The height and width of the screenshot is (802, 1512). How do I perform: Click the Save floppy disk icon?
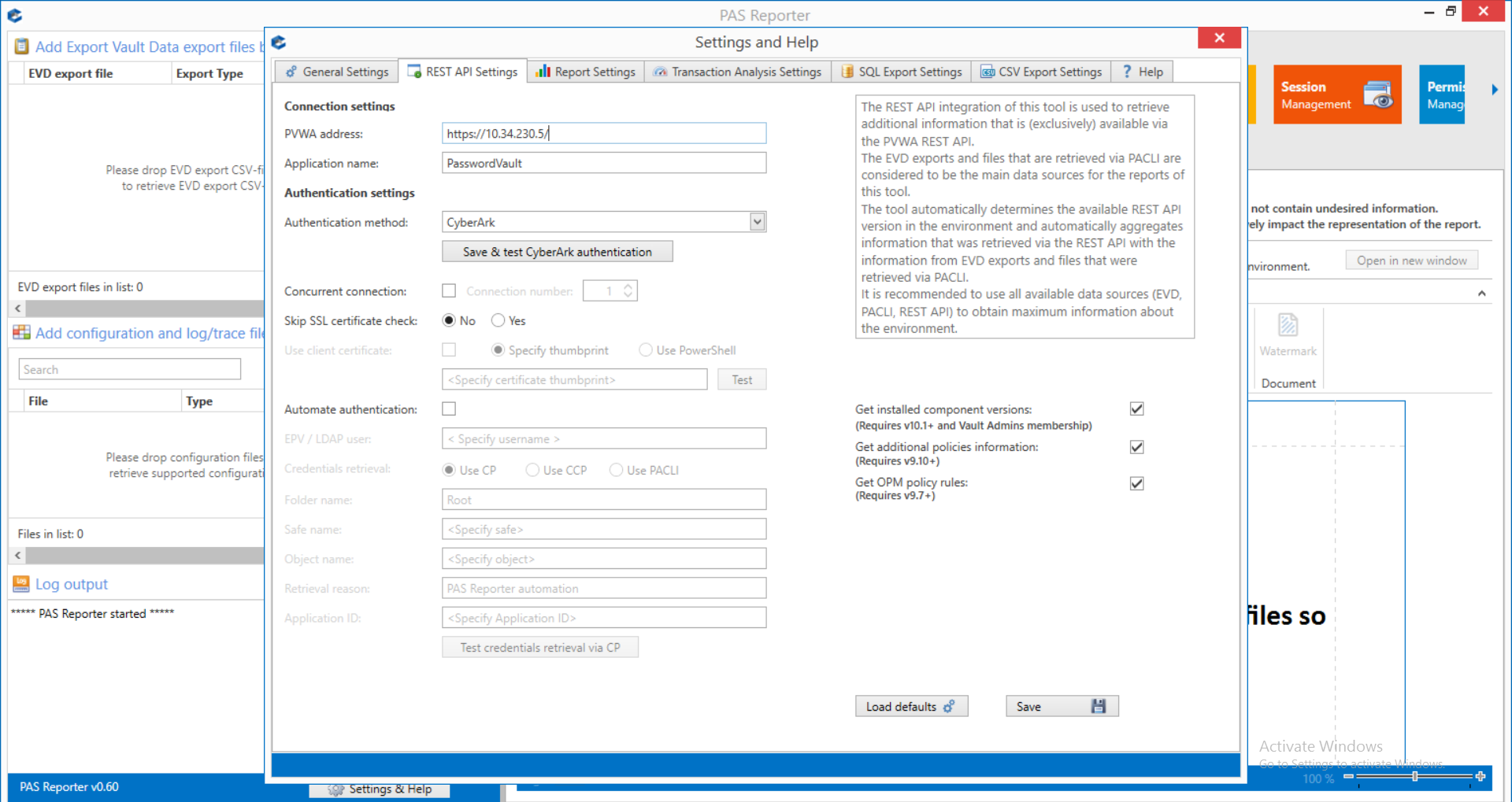pos(1099,706)
